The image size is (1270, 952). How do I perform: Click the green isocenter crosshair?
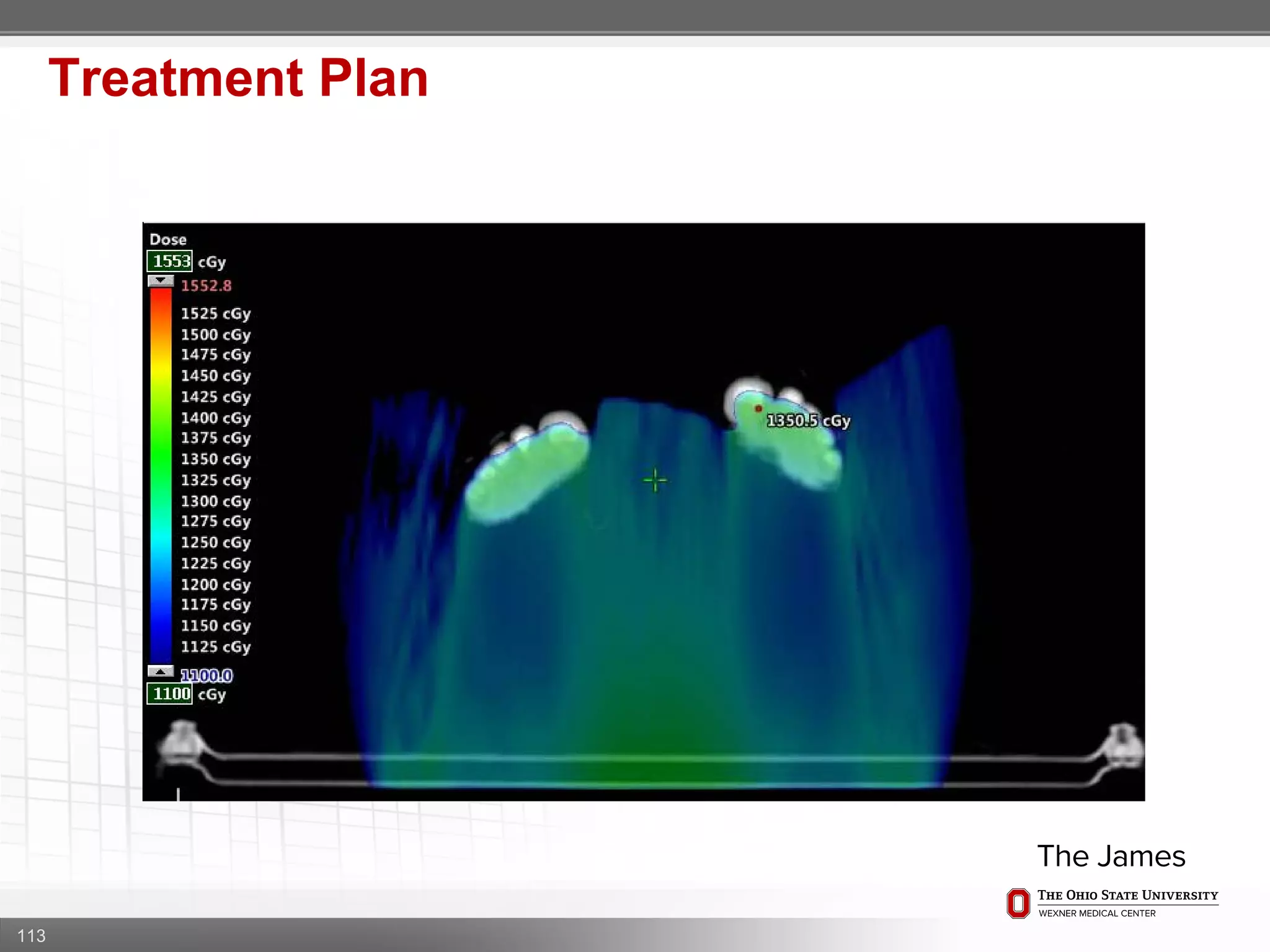655,480
